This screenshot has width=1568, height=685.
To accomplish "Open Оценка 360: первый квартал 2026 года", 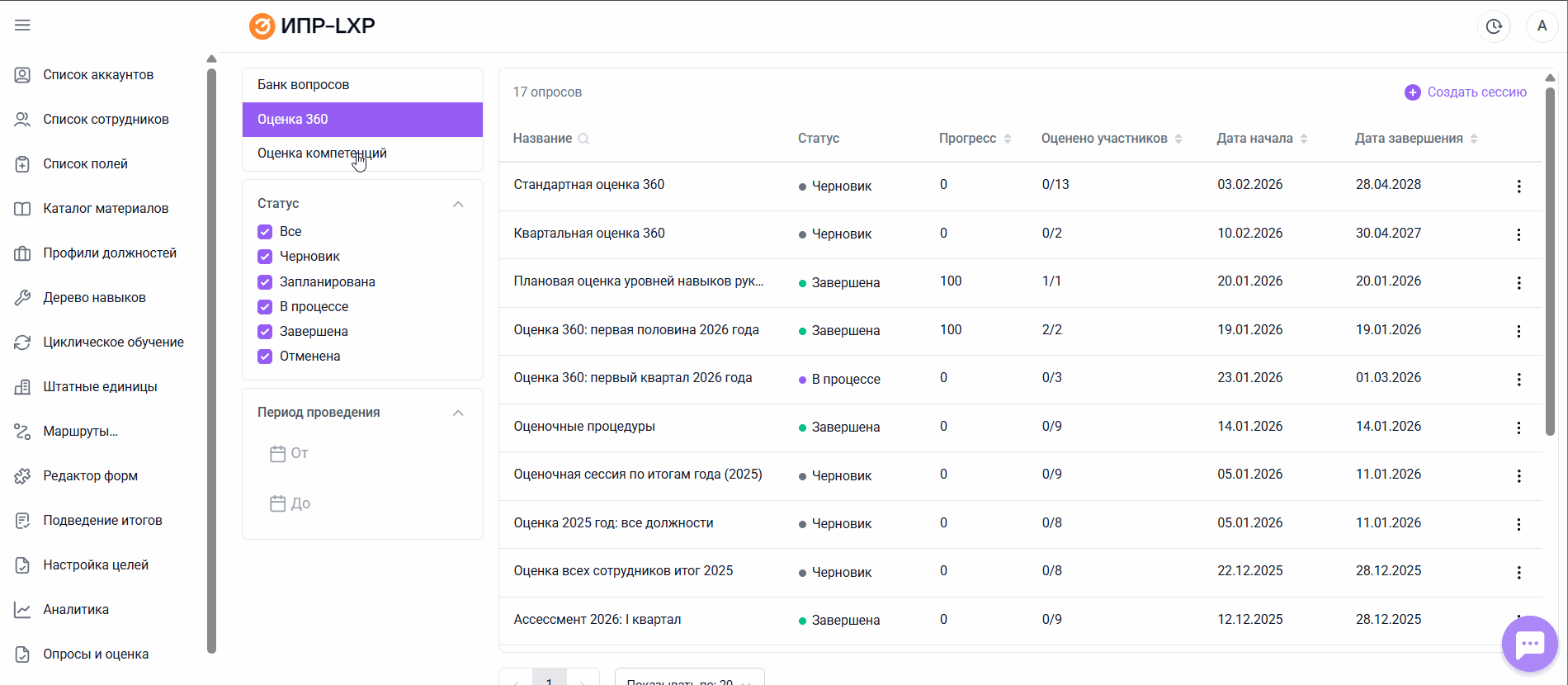I will click(x=632, y=378).
